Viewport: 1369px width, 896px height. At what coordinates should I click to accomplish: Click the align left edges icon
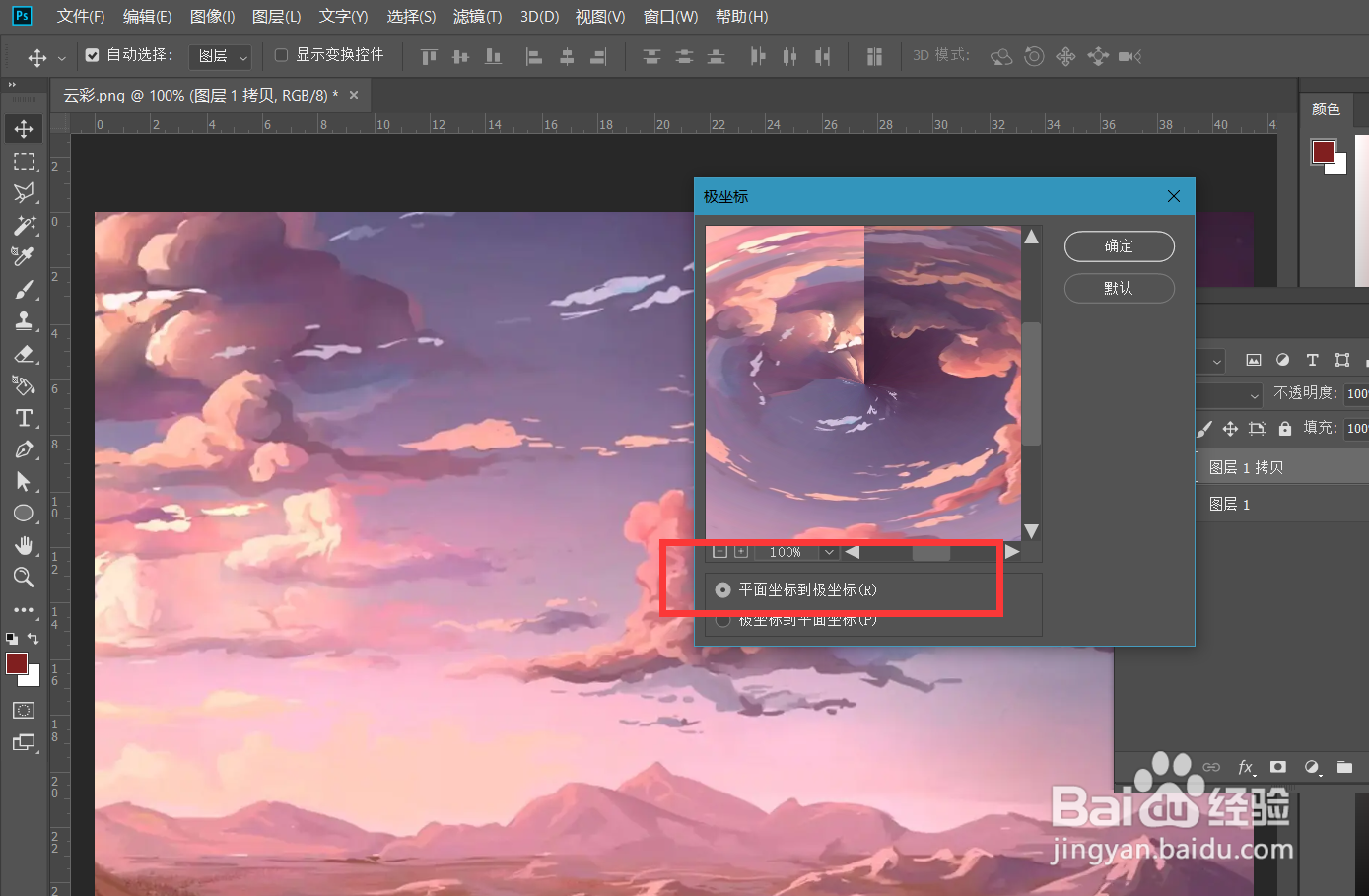(x=534, y=57)
